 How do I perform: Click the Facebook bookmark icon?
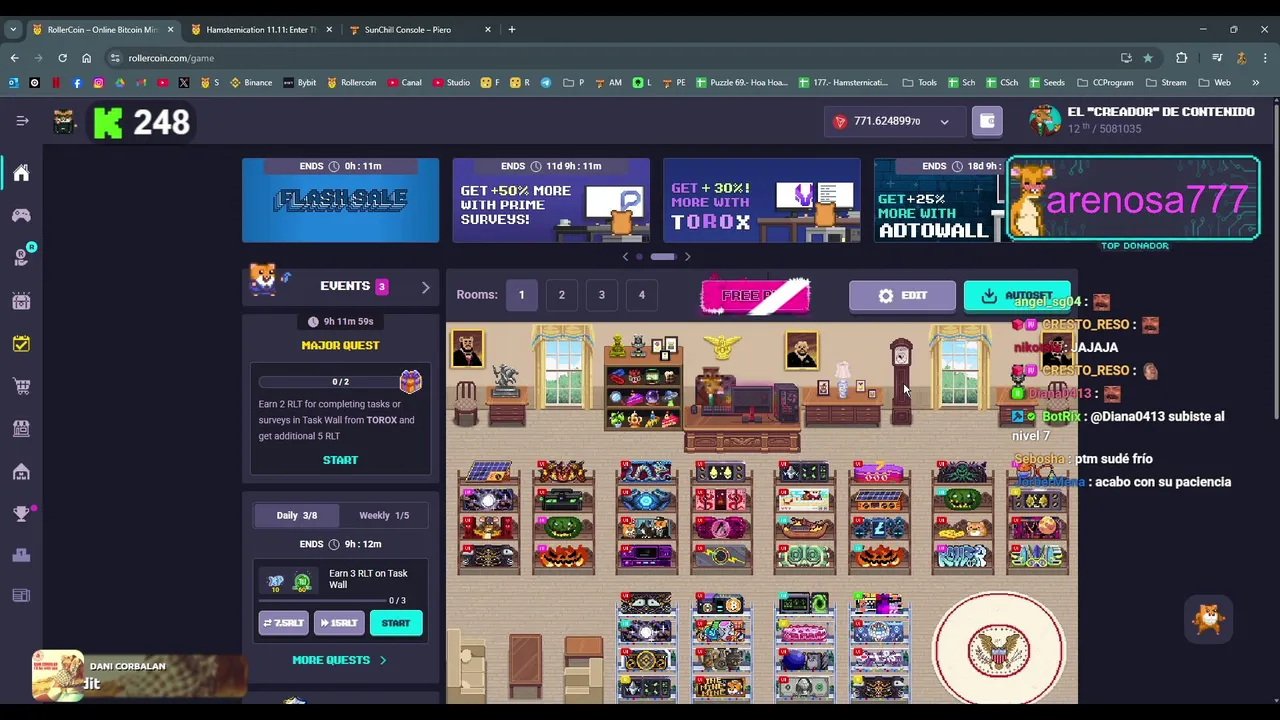pos(77,83)
